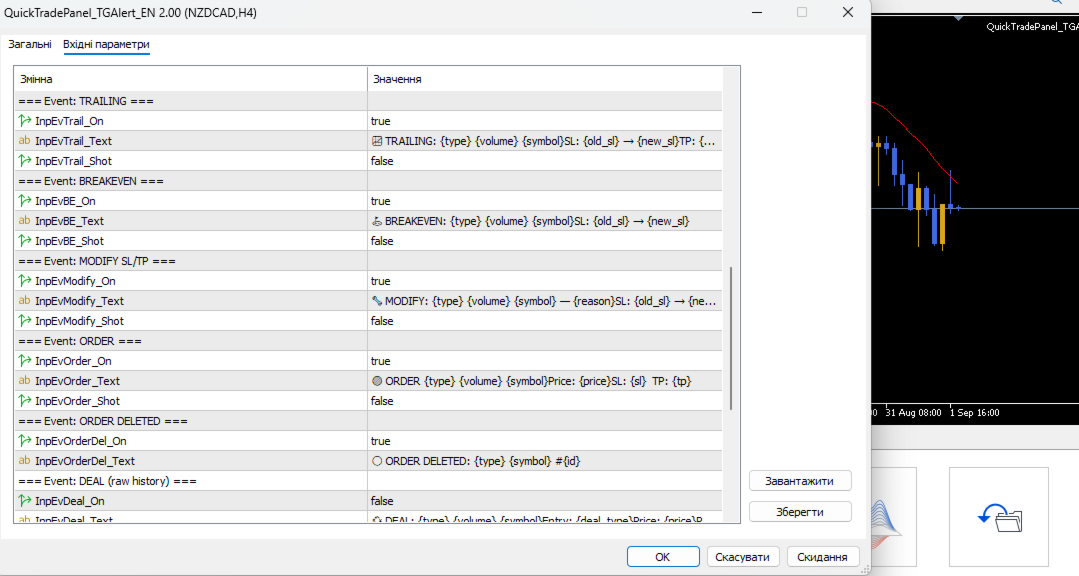Open value dropdown for InpEvDeal_On
Screen dimensions: 1079x576
click(x=544, y=501)
